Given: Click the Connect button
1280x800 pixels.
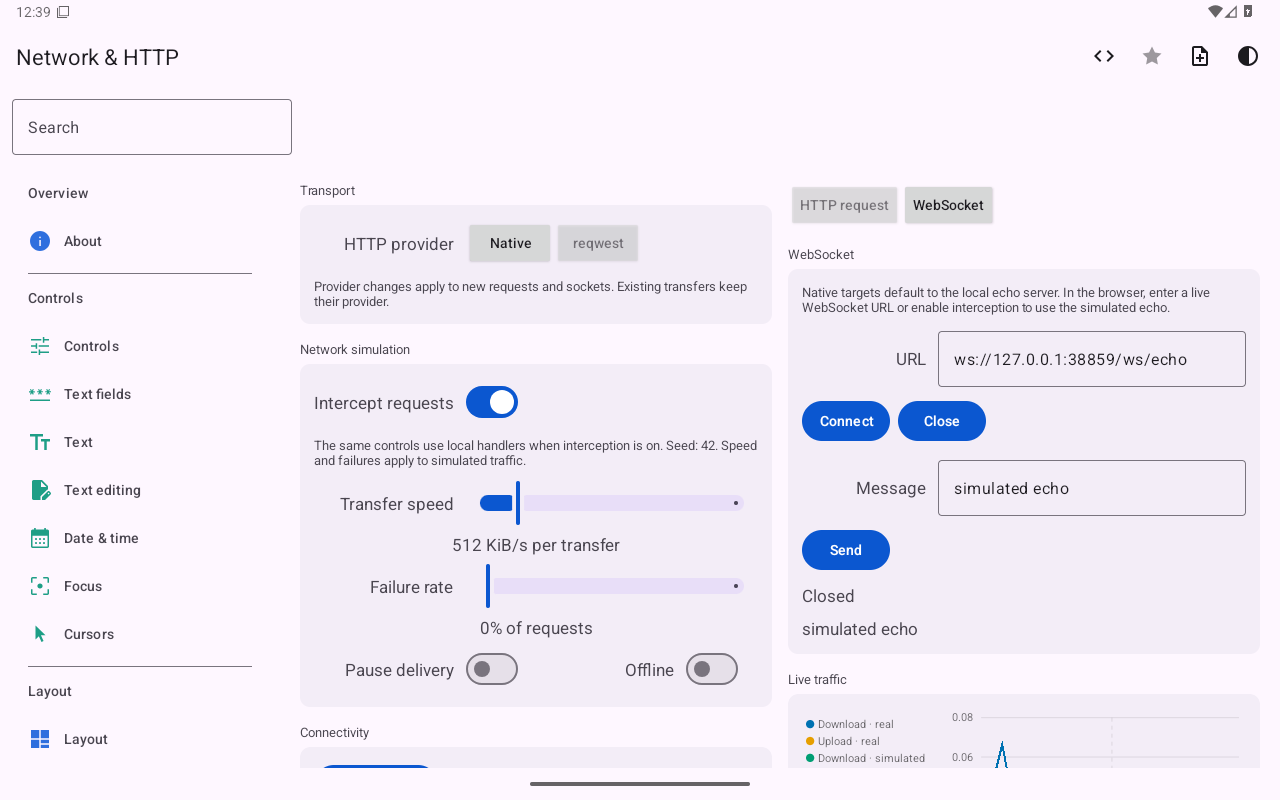Looking at the screenshot, I should coord(846,421).
